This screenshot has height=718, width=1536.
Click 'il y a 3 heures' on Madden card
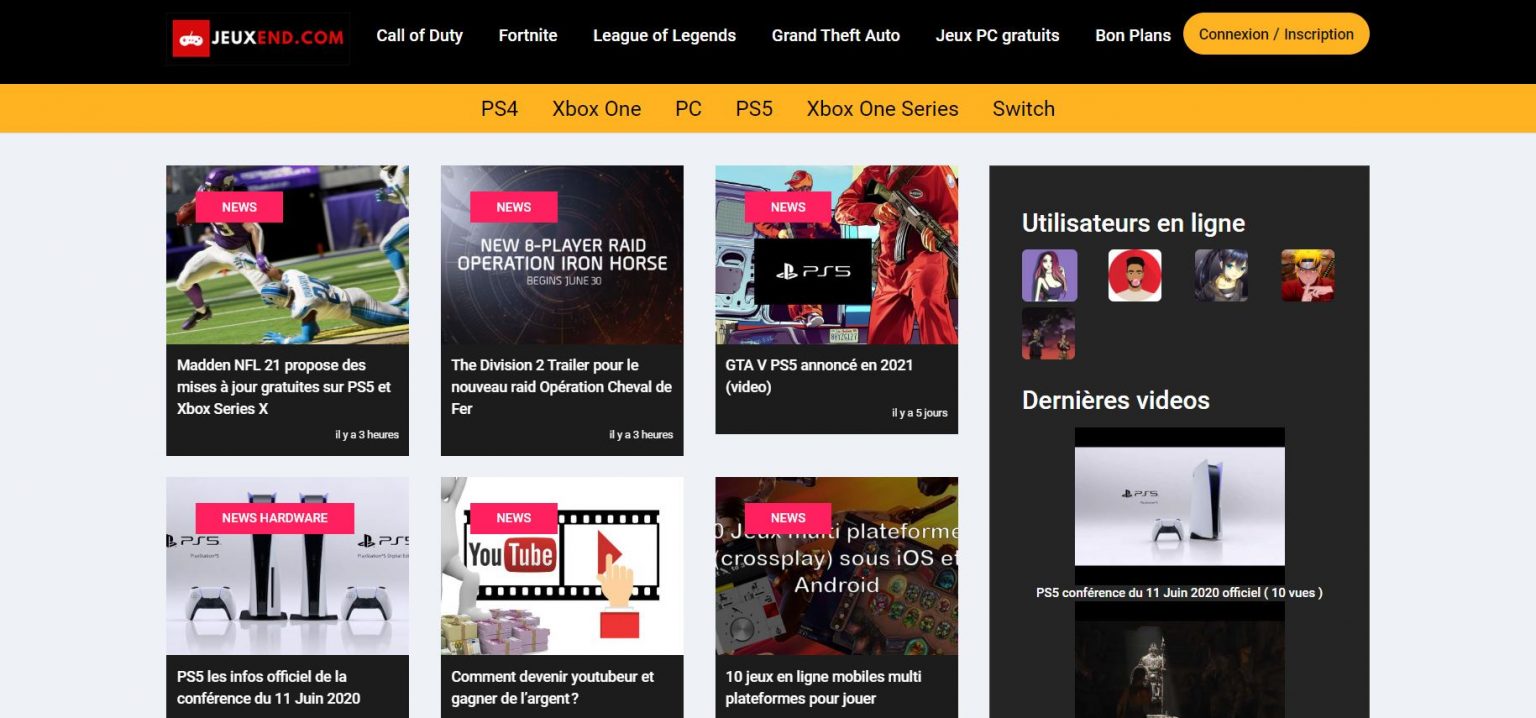[367, 435]
